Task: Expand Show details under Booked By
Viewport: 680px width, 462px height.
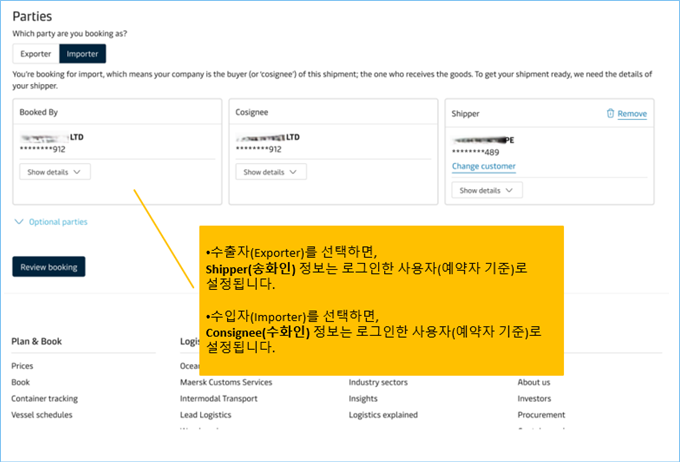Action: tap(55, 172)
